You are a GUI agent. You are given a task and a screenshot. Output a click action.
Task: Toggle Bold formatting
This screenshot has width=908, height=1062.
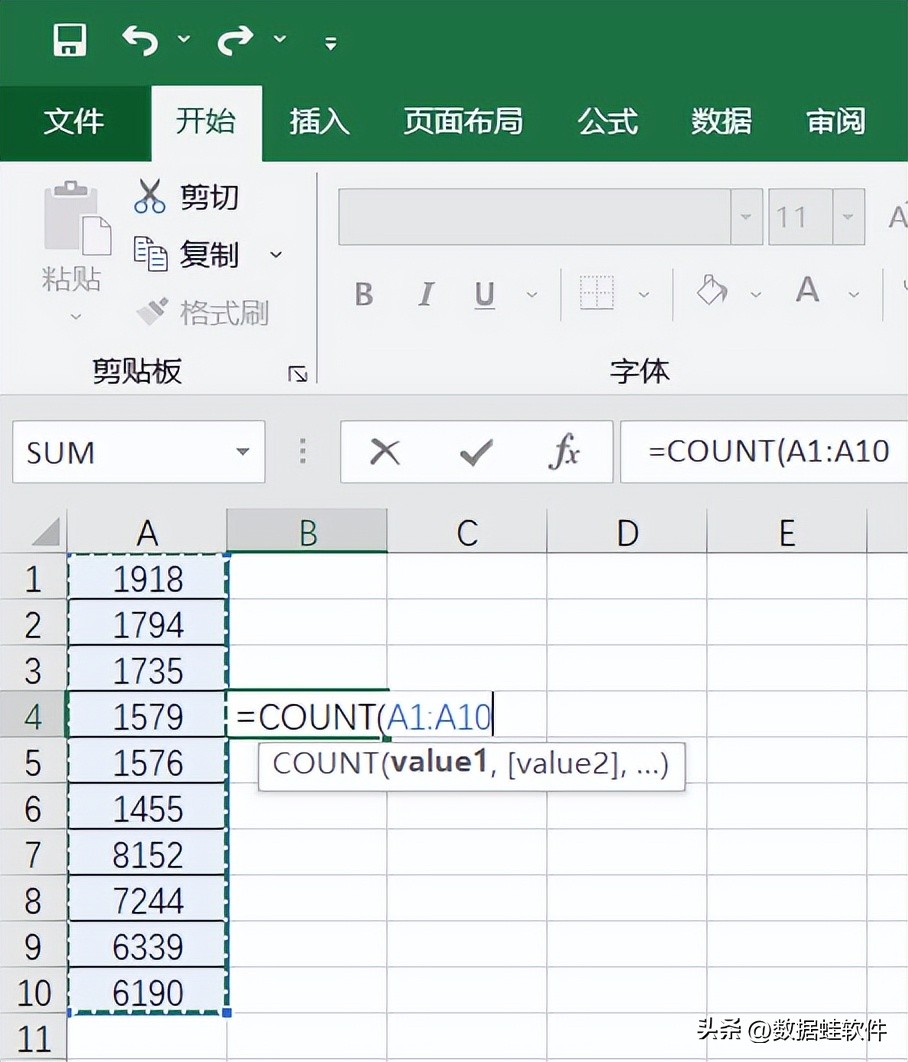[x=364, y=294]
